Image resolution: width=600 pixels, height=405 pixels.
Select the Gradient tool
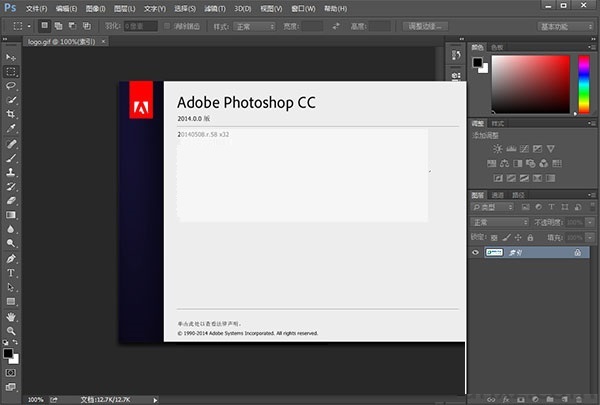click(x=11, y=215)
